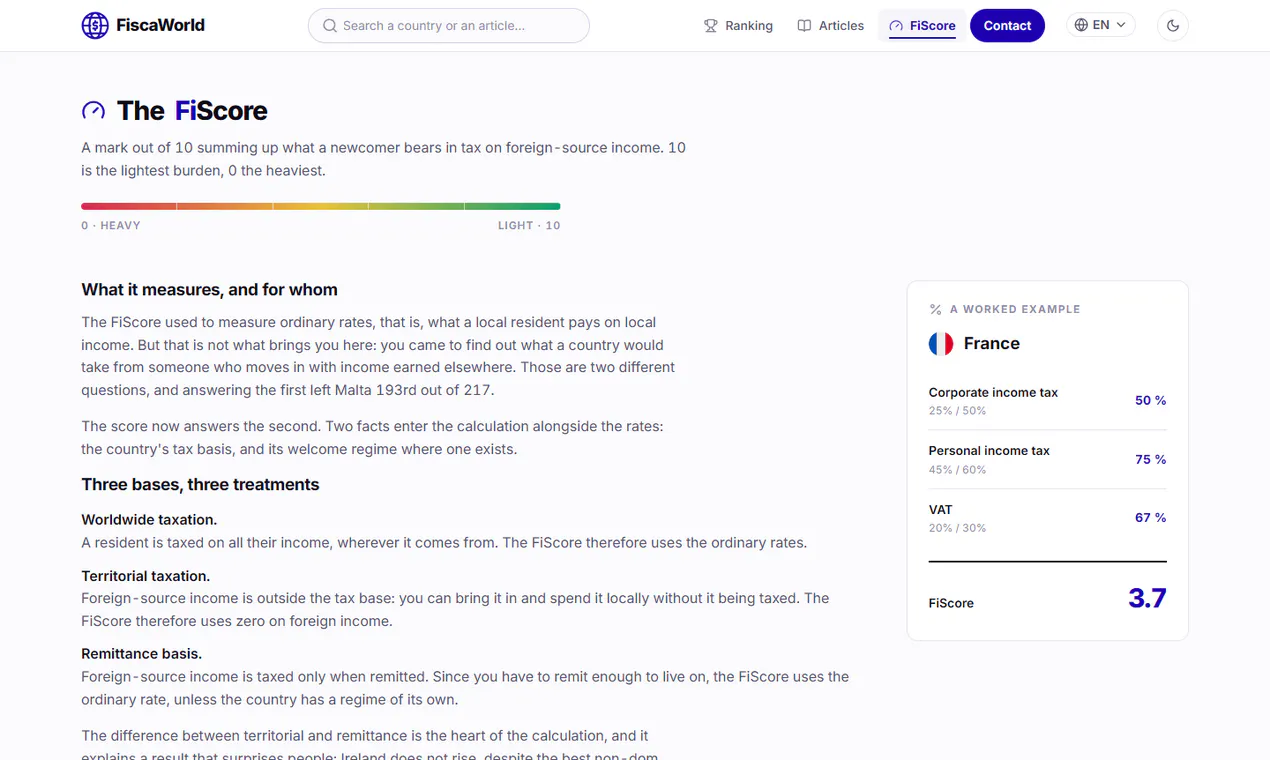Click the '45% / 60%' rate detail
Viewport: 1270px width, 760px height.
[x=957, y=470]
